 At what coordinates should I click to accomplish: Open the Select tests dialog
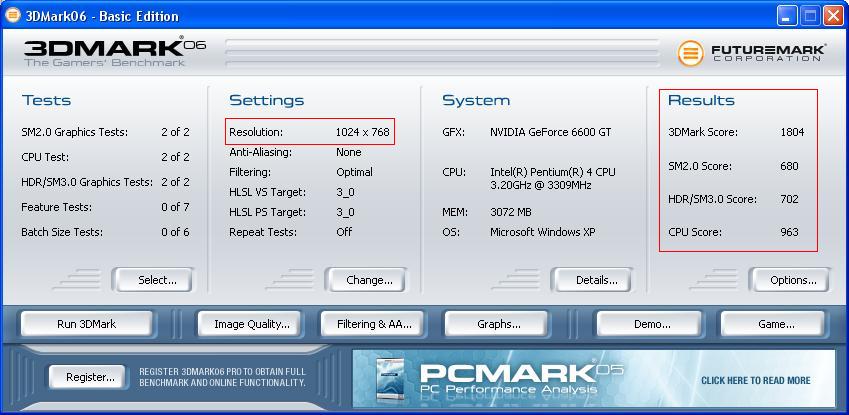coord(156,280)
